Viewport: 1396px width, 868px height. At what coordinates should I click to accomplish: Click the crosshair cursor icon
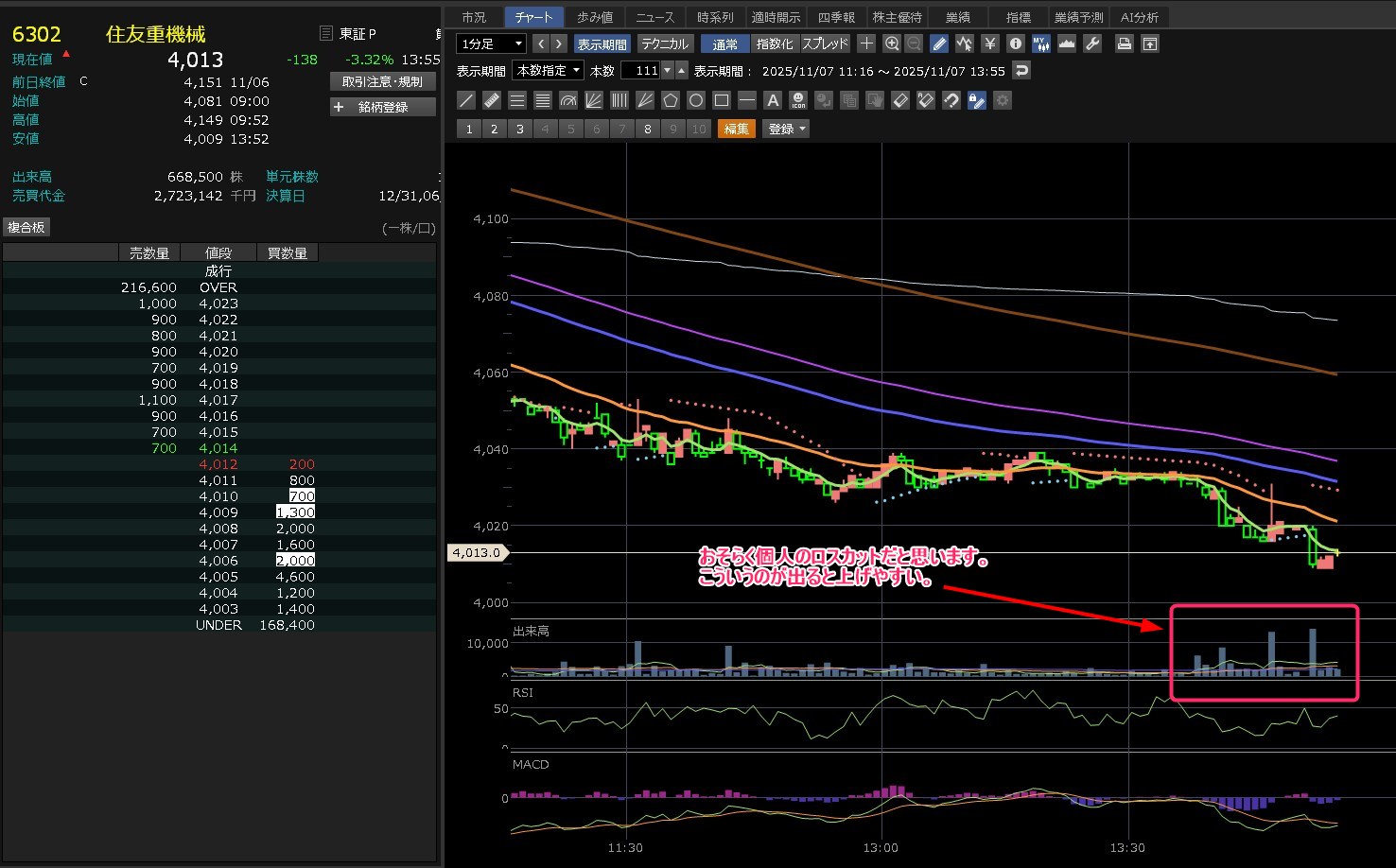865,43
